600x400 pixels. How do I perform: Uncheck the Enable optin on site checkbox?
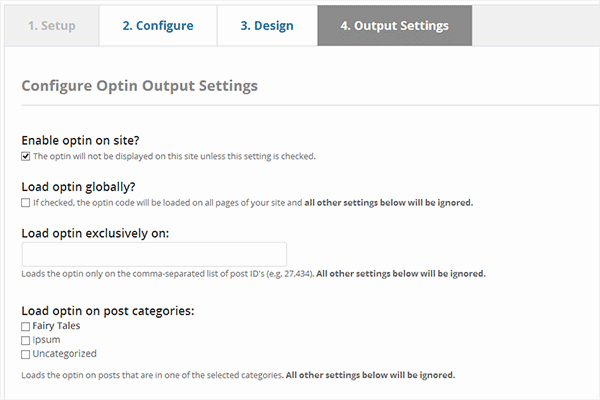pyautogui.click(x=26, y=157)
